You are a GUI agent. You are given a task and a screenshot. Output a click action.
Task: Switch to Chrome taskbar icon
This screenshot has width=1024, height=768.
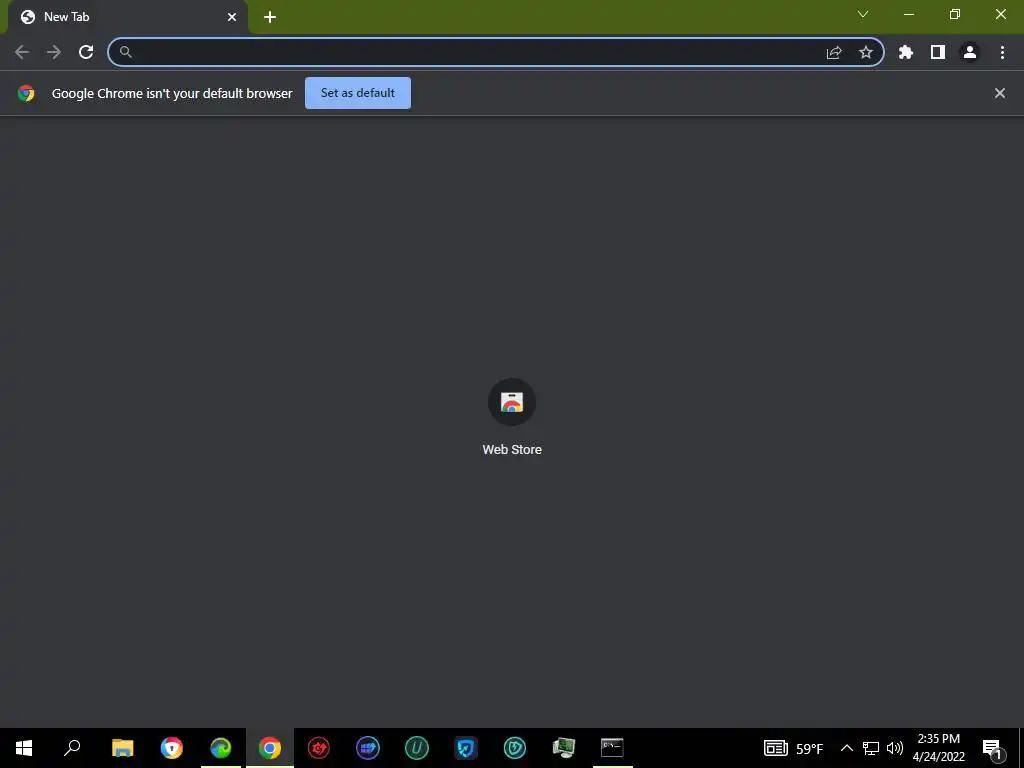click(270, 748)
